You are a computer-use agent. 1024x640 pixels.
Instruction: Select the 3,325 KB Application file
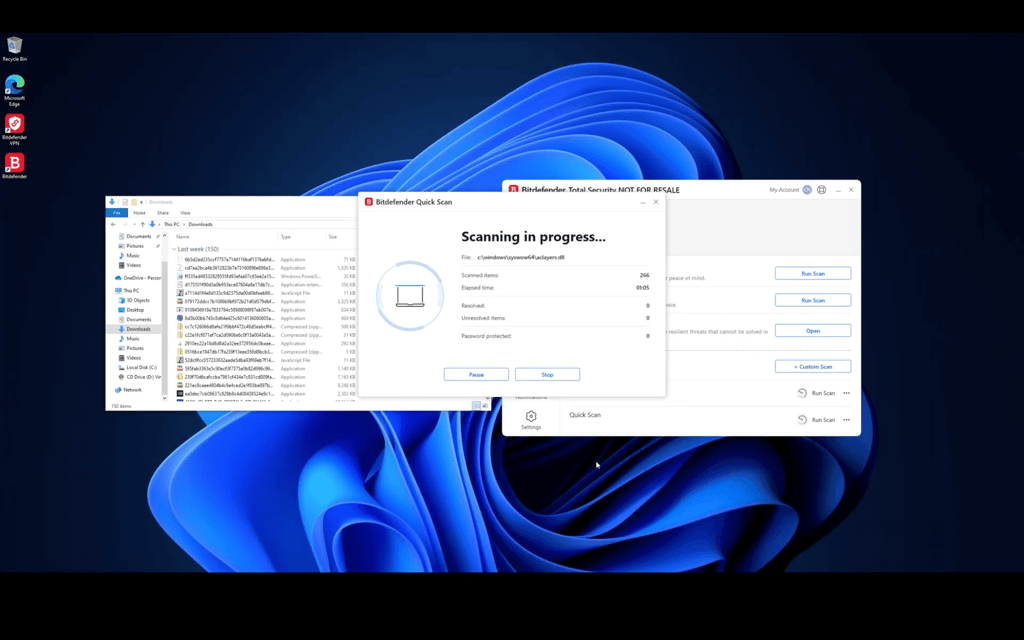(266, 301)
